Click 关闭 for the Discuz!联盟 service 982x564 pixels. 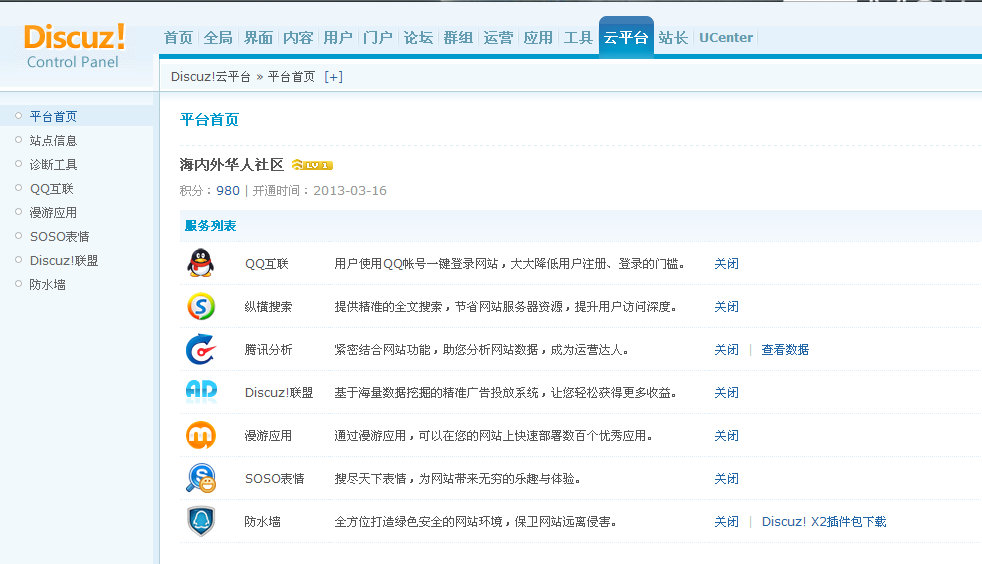726,392
